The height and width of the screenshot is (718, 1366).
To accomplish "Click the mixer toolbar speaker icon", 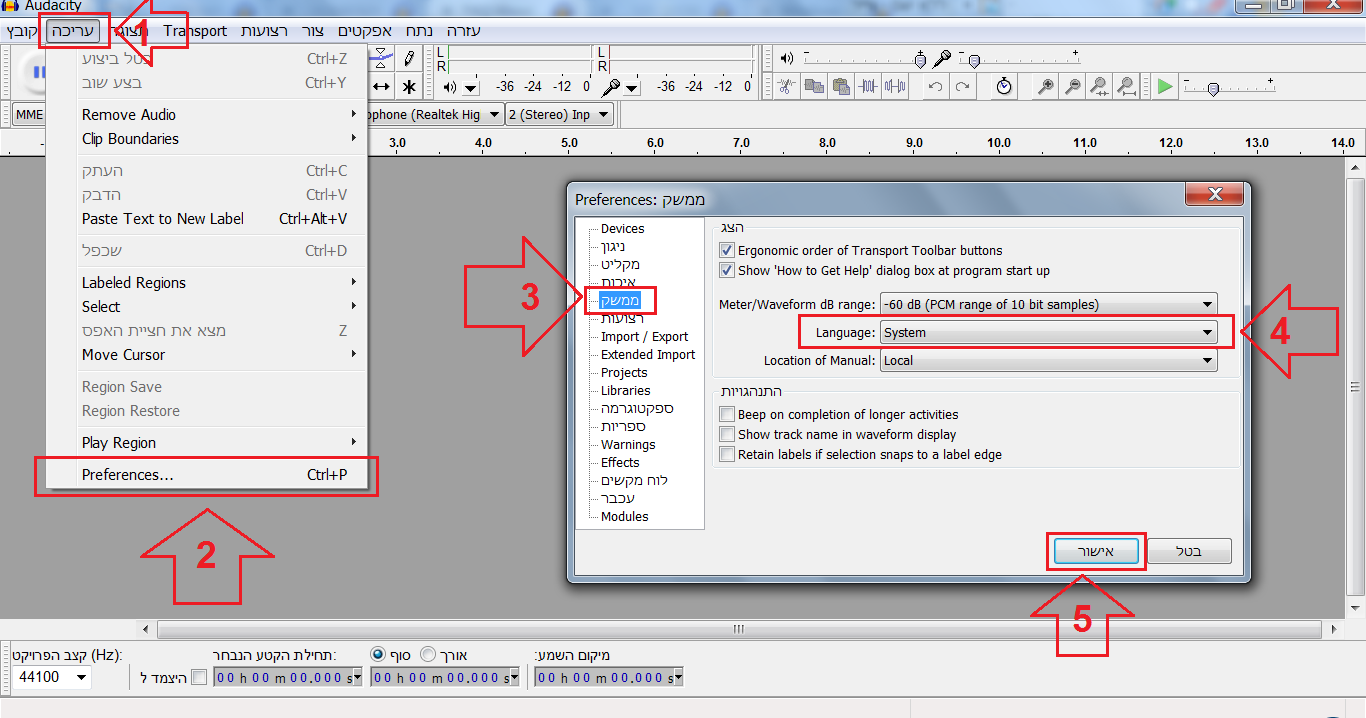I will 787,59.
